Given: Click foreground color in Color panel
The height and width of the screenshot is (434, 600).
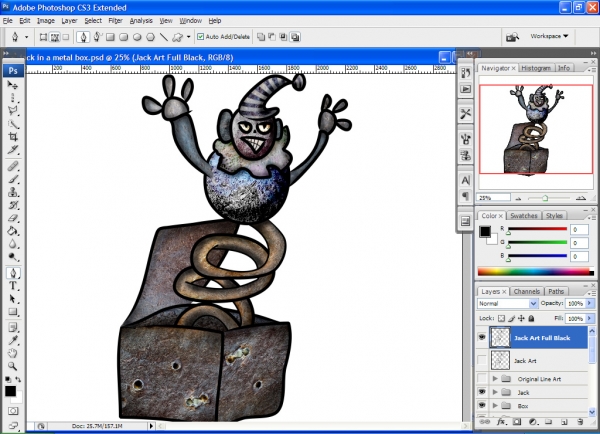Looking at the screenshot, I should (485, 232).
